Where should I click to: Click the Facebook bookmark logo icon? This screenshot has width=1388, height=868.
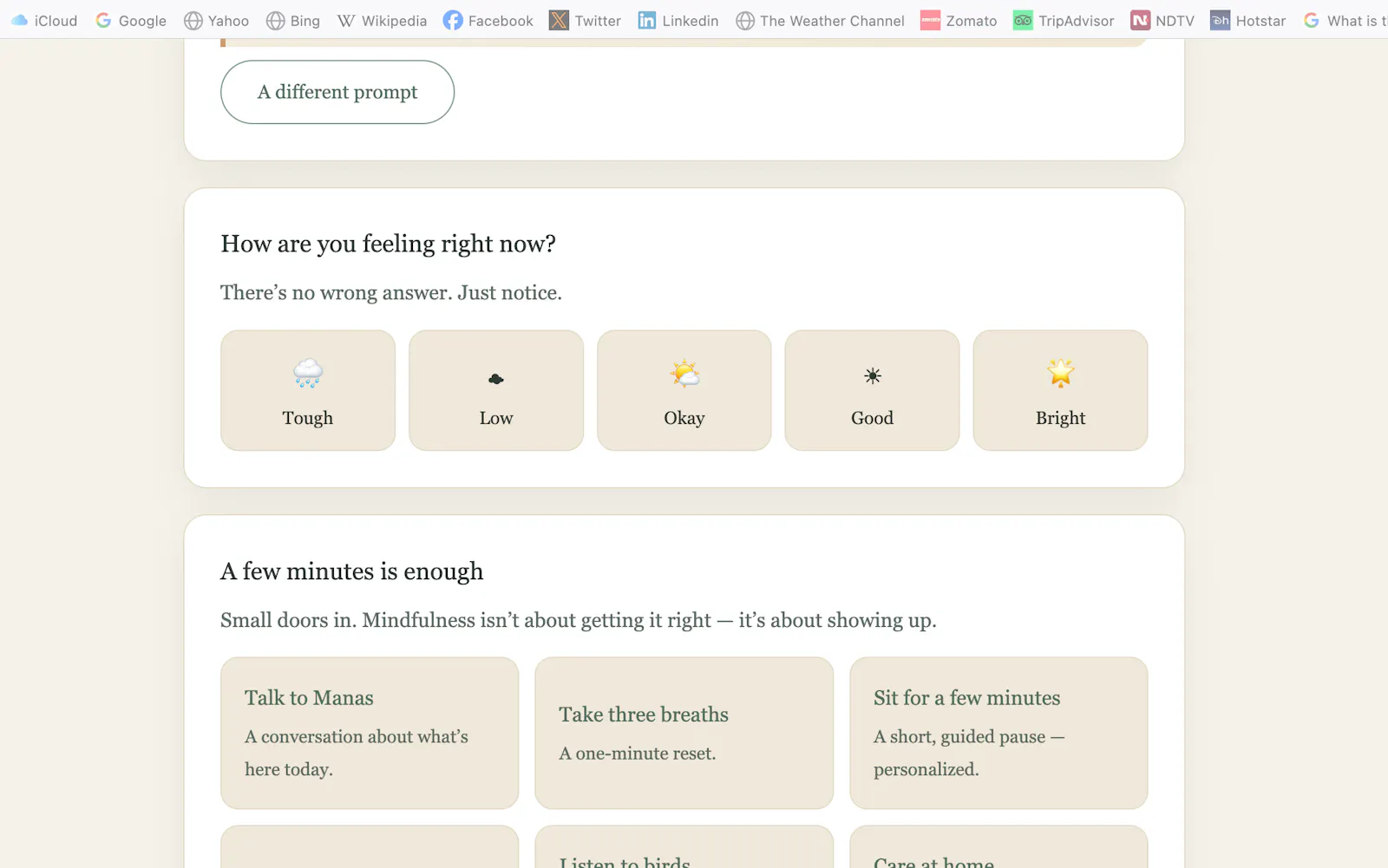(x=453, y=20)
